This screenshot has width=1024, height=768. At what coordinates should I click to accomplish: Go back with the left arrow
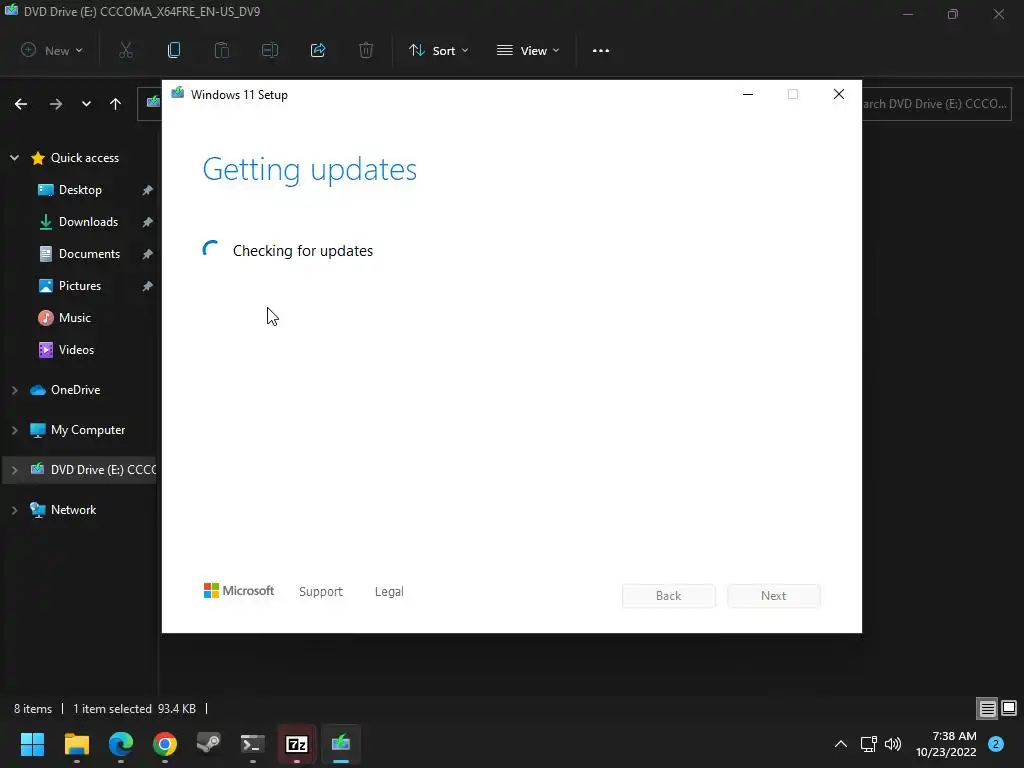(x=21, y=104)
